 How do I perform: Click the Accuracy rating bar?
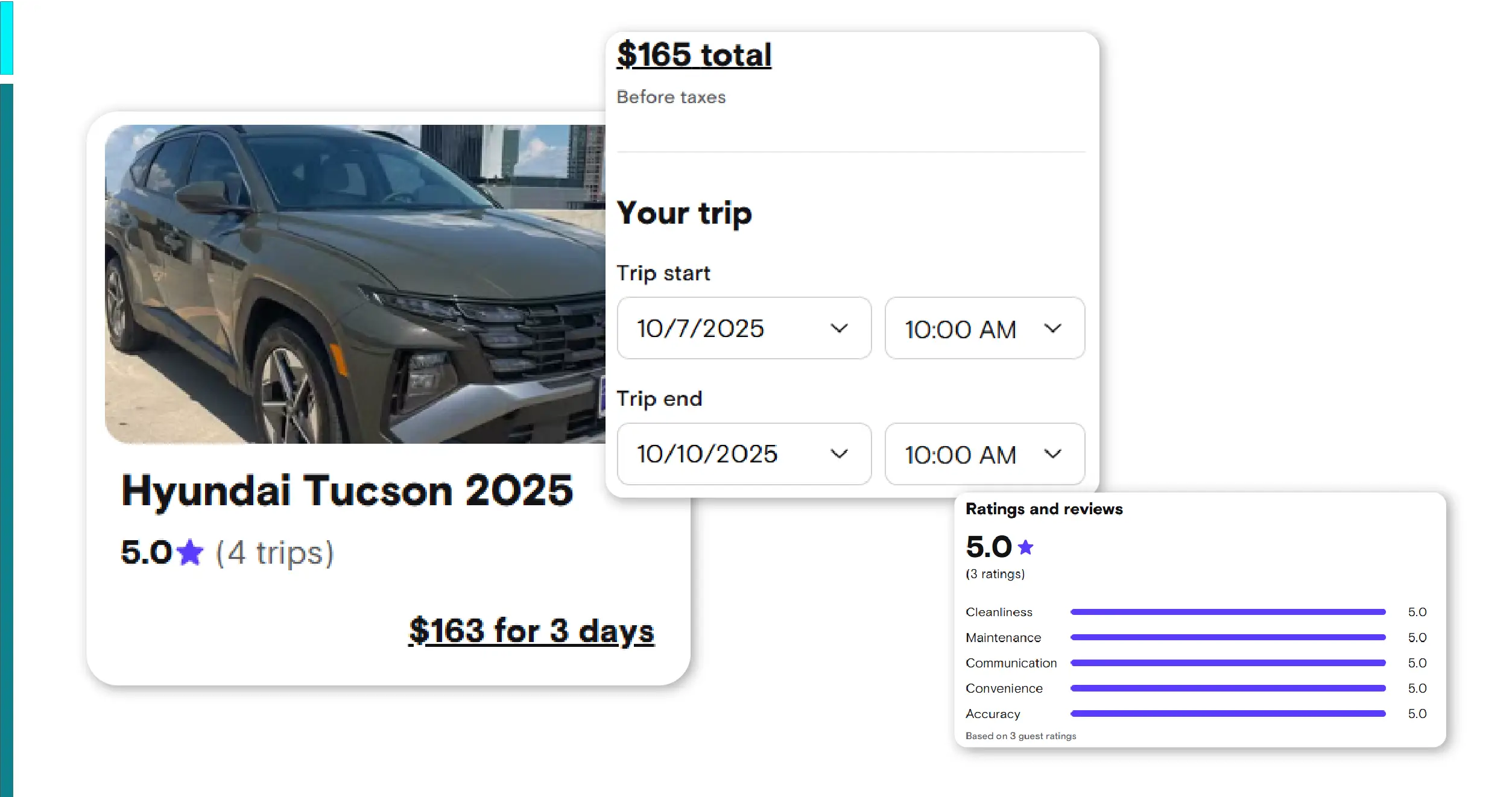click(1227, 713)
